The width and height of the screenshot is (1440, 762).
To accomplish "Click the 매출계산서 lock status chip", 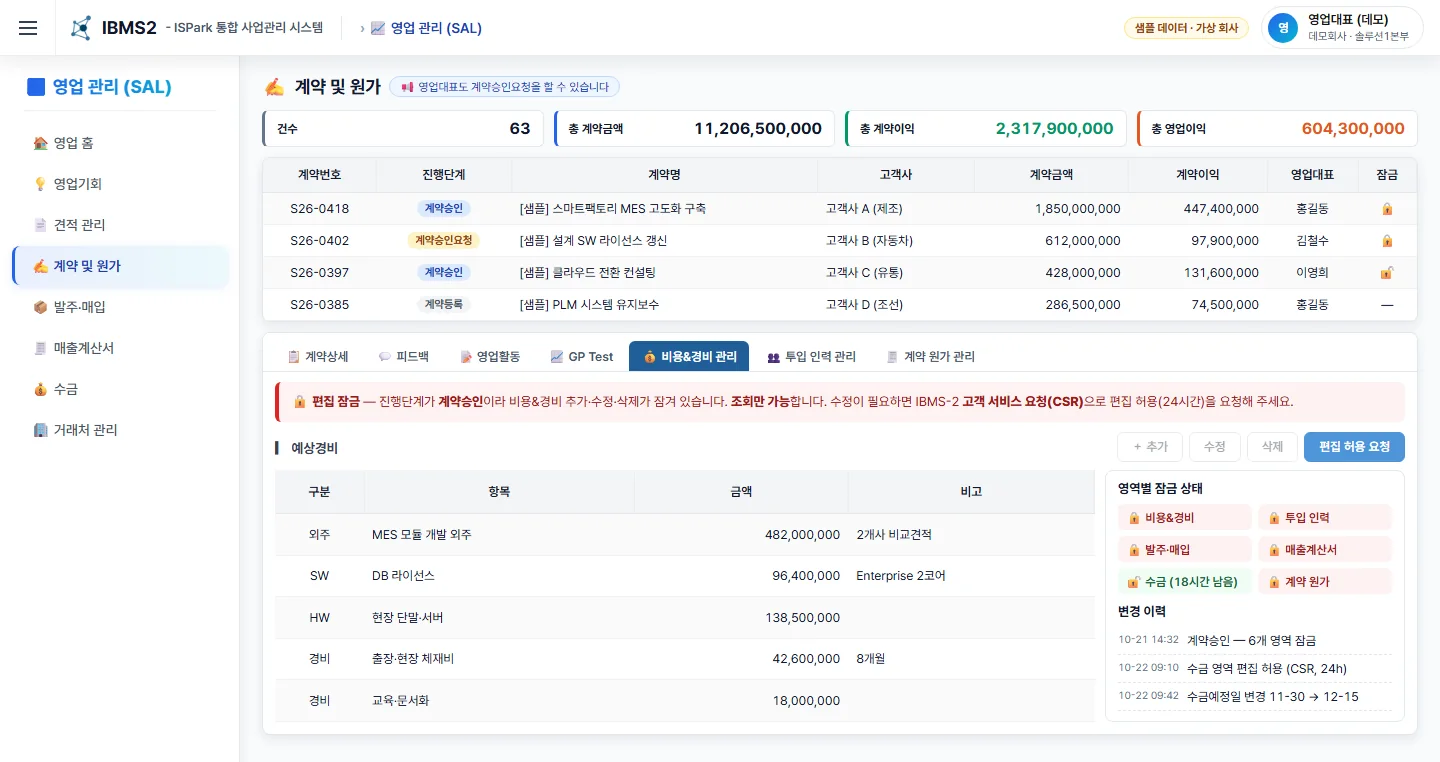I will pos(1325,550).
